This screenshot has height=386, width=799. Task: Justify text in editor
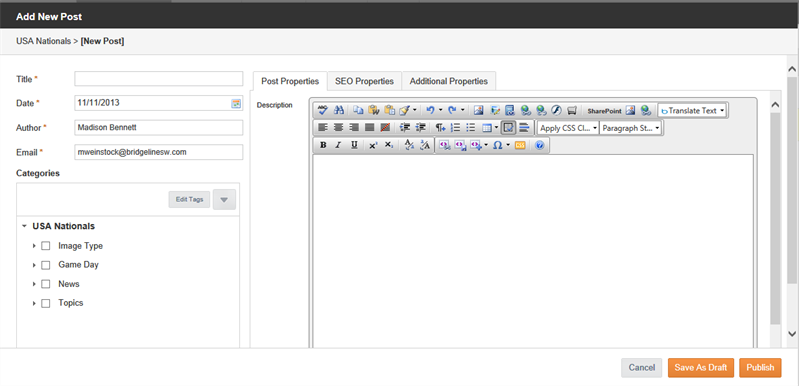[x=369, y=127]
